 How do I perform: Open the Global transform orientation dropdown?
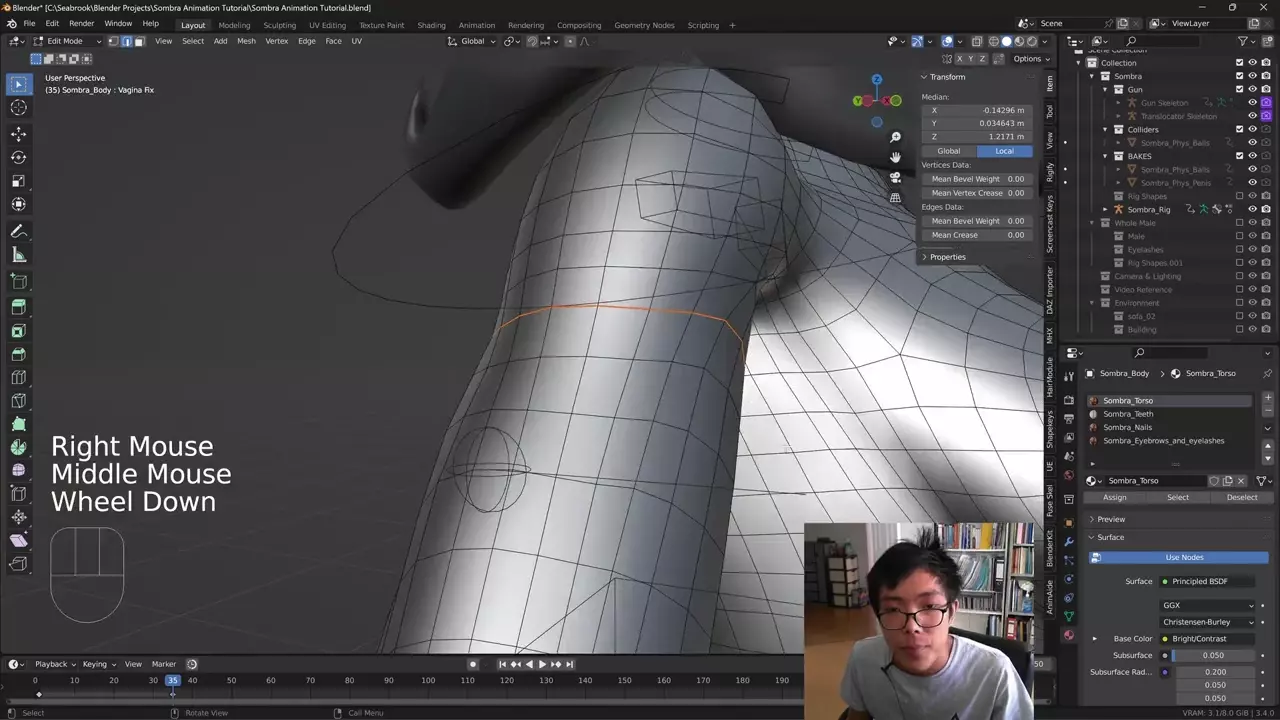coord(472,41)
